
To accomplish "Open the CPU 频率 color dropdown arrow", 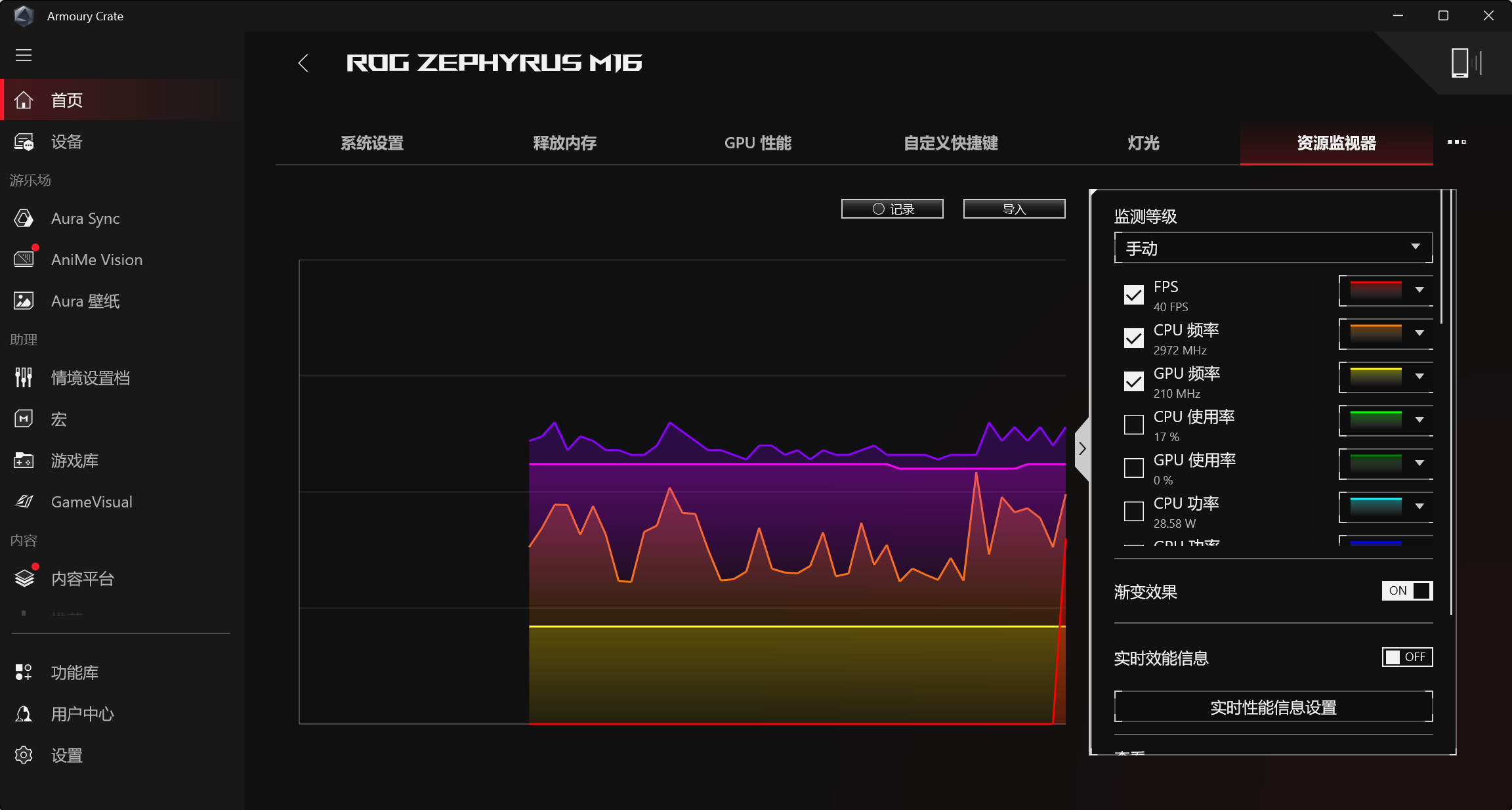I will click(x=1419, y=333).
